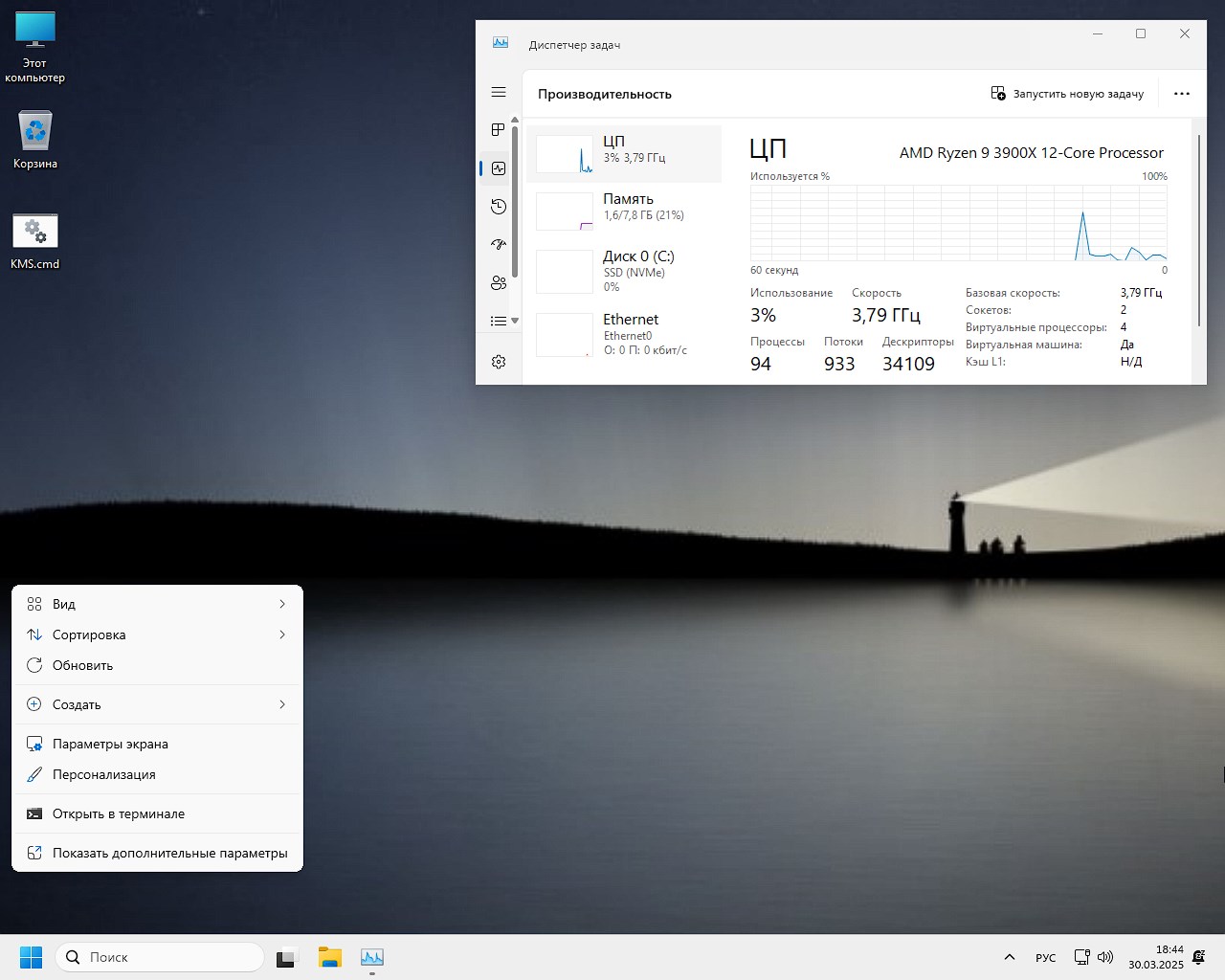Click resource list vertical scrollbar

coord(515,203)
